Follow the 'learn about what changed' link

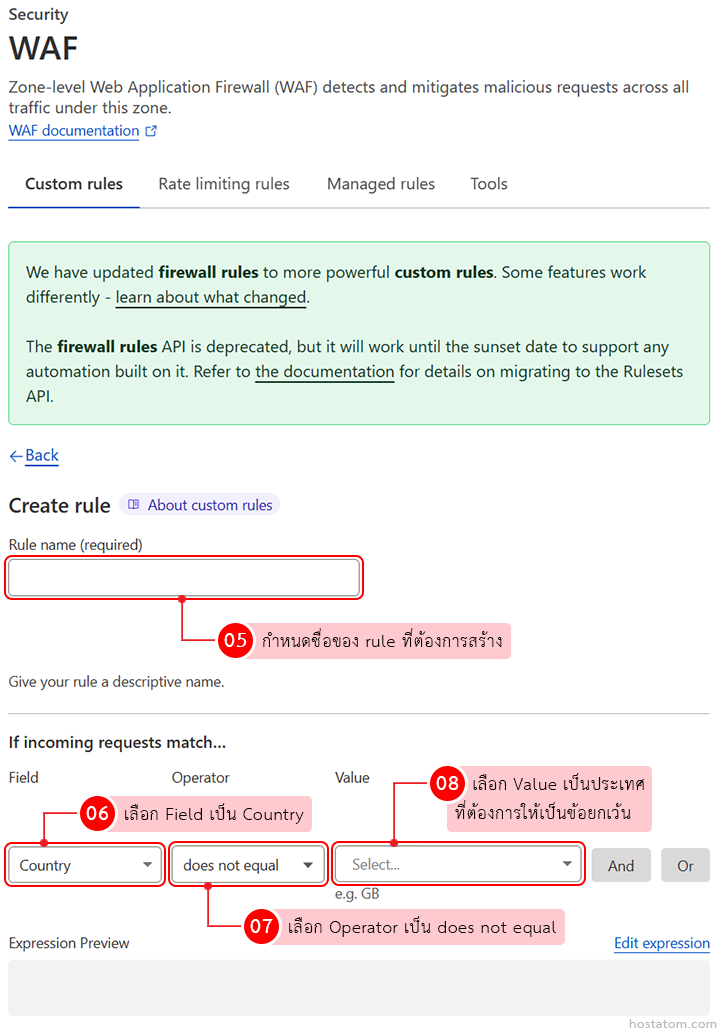point(211,297)
